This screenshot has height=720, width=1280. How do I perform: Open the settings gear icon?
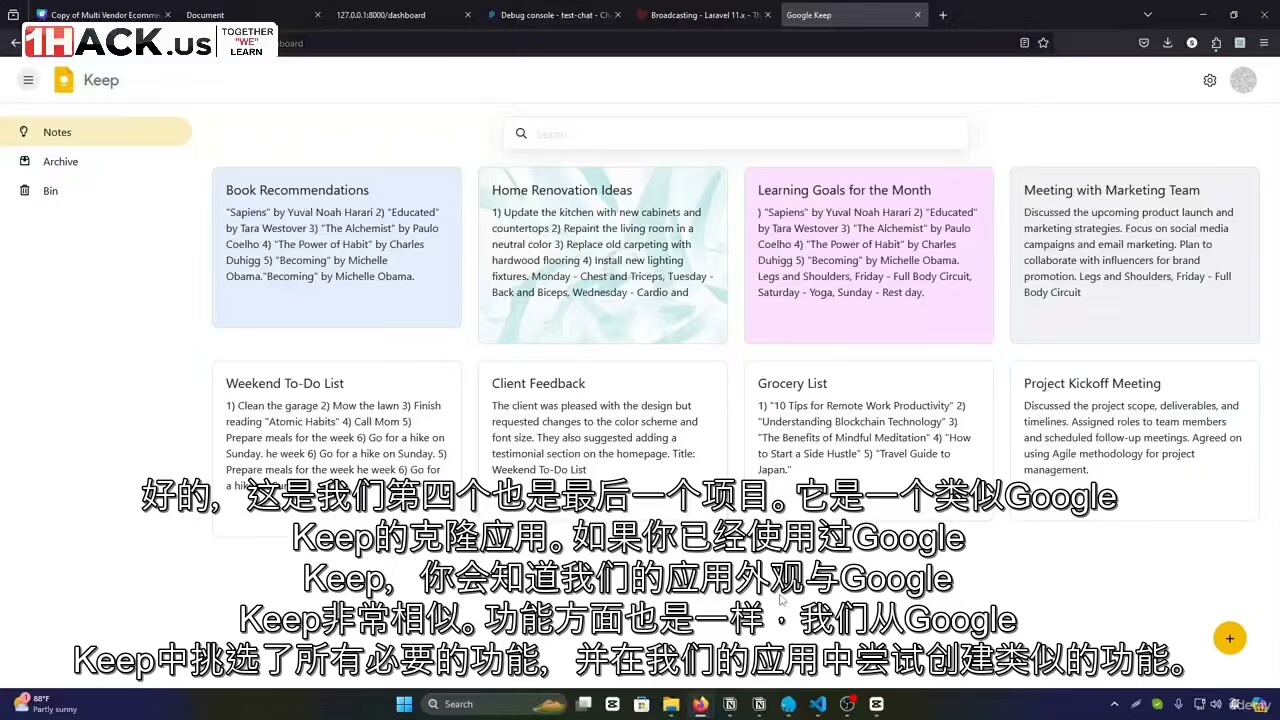click(1210, 80)
